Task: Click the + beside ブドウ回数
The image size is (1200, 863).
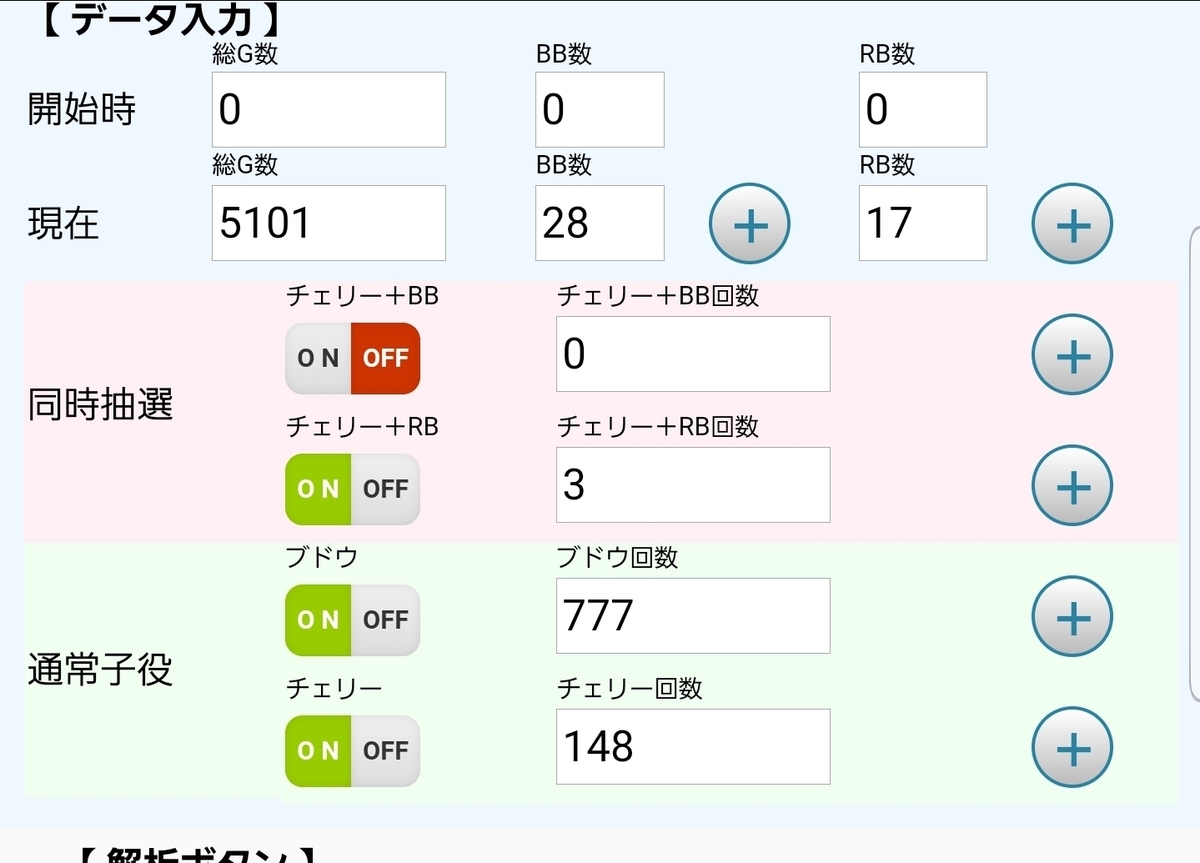Action: click(1072, 616)
